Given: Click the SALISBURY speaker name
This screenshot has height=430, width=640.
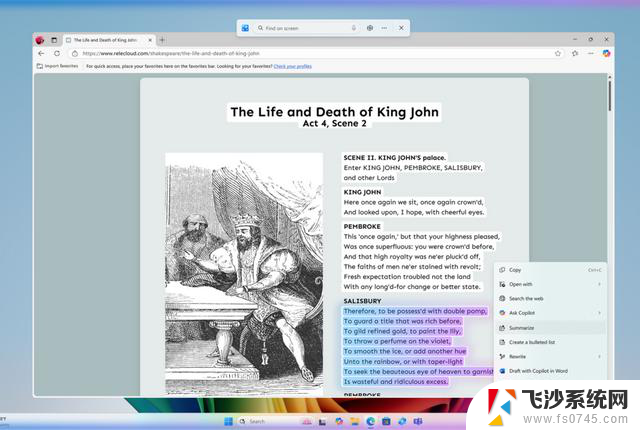Looking at the screenshot, I should click(x=362, y=301).
